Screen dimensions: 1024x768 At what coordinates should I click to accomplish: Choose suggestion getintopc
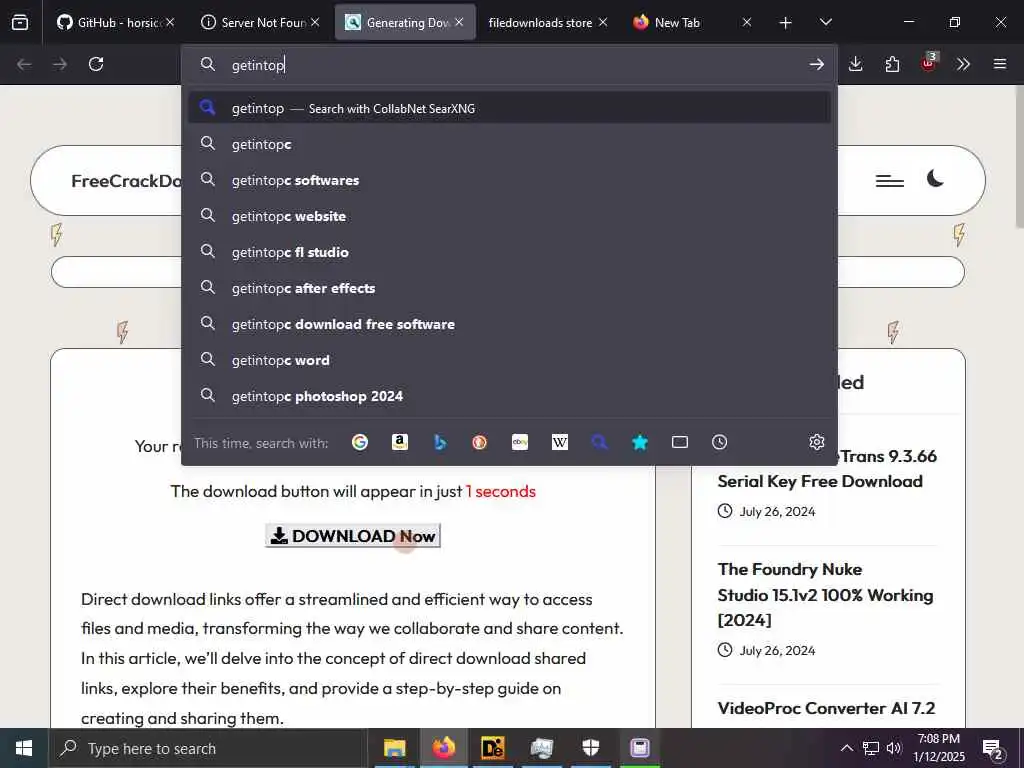[509, 144]
